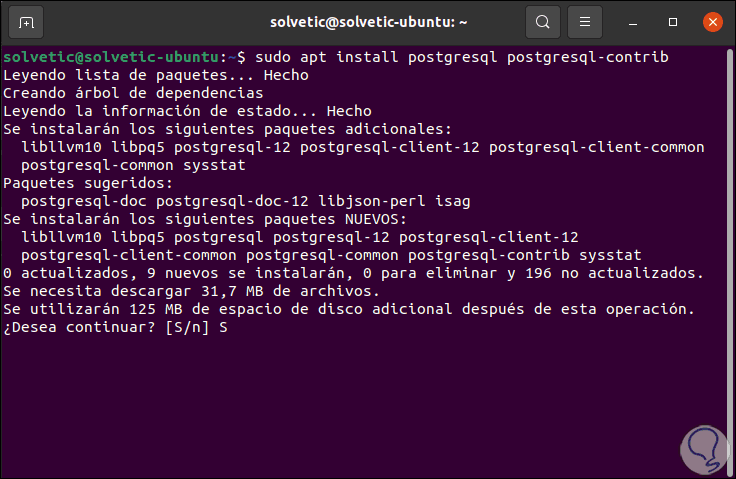
Task: Click the "Se necesita descargar 31,7 MB" line
Action: click(191, 291)
